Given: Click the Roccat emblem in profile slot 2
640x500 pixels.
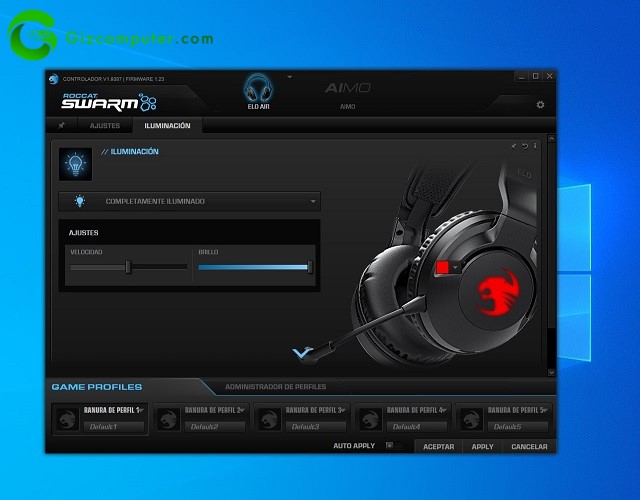Looking at the screenshot, I should 168,419.
